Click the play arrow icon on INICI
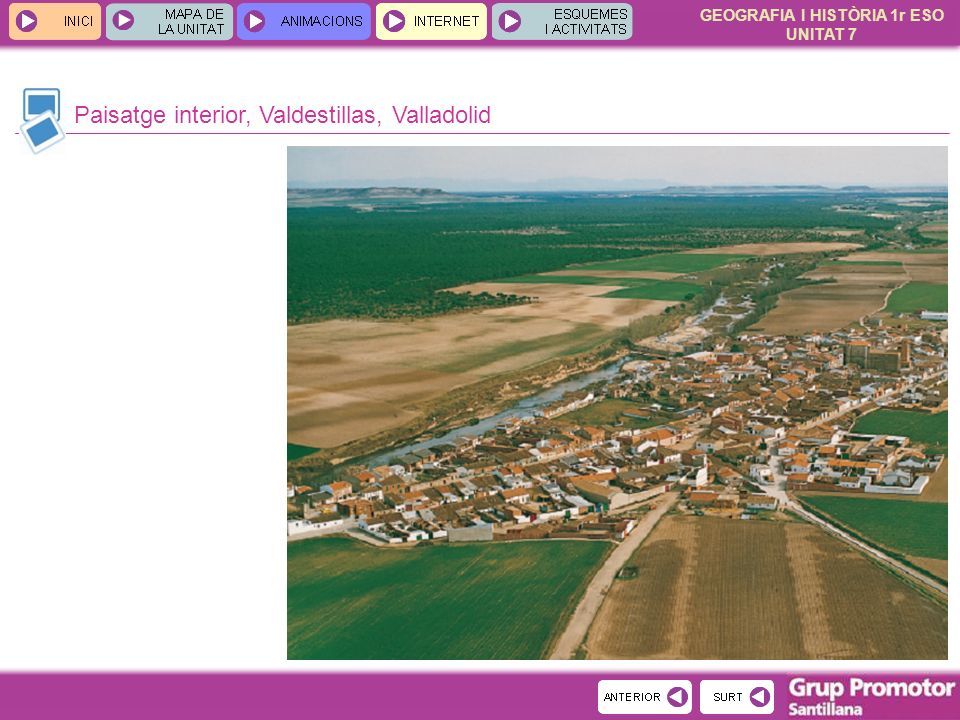 (26, 21)
